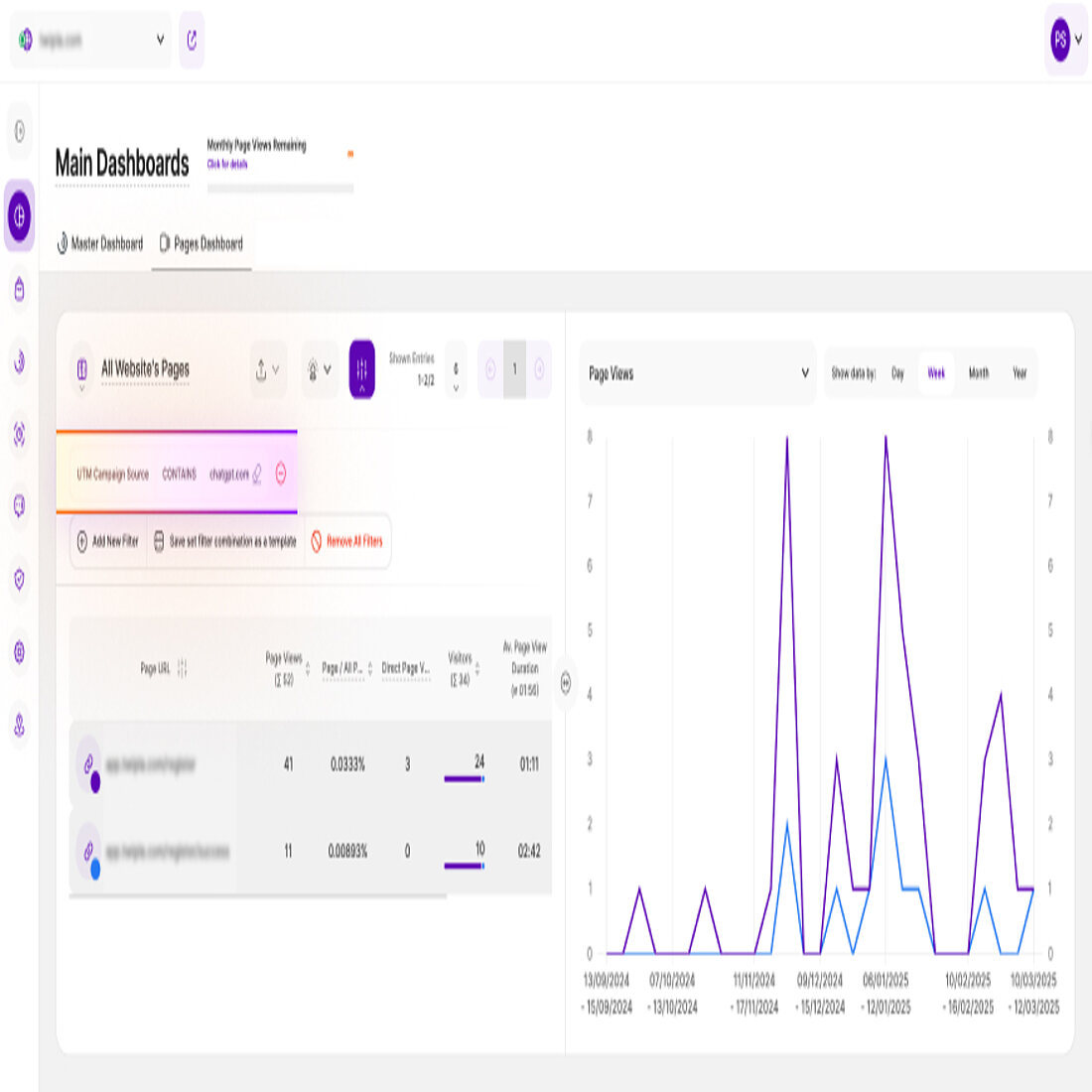Open the recordings icon at sidebar top
Viewport: 1092px width, 1092px height.
pos(18,129)
